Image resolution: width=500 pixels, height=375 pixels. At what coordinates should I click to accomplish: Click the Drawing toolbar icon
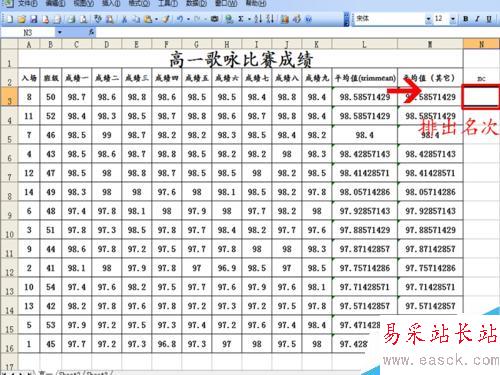(x=296, y=19)
